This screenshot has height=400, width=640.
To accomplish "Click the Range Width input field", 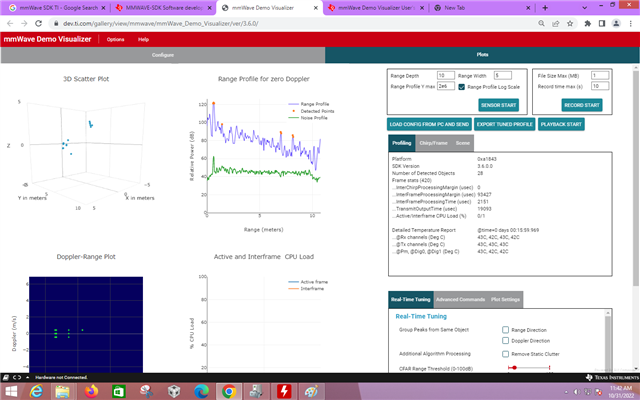I will [x=502, y=76].
